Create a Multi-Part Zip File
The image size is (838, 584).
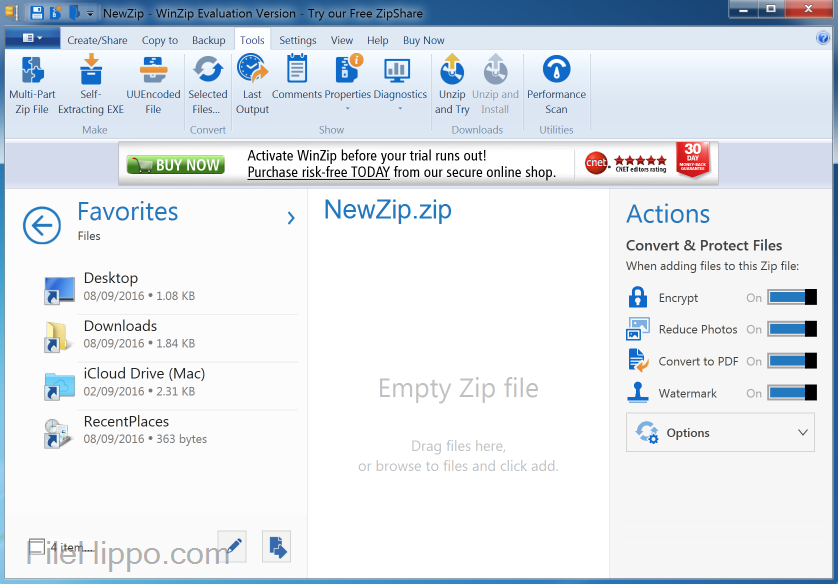31,85
